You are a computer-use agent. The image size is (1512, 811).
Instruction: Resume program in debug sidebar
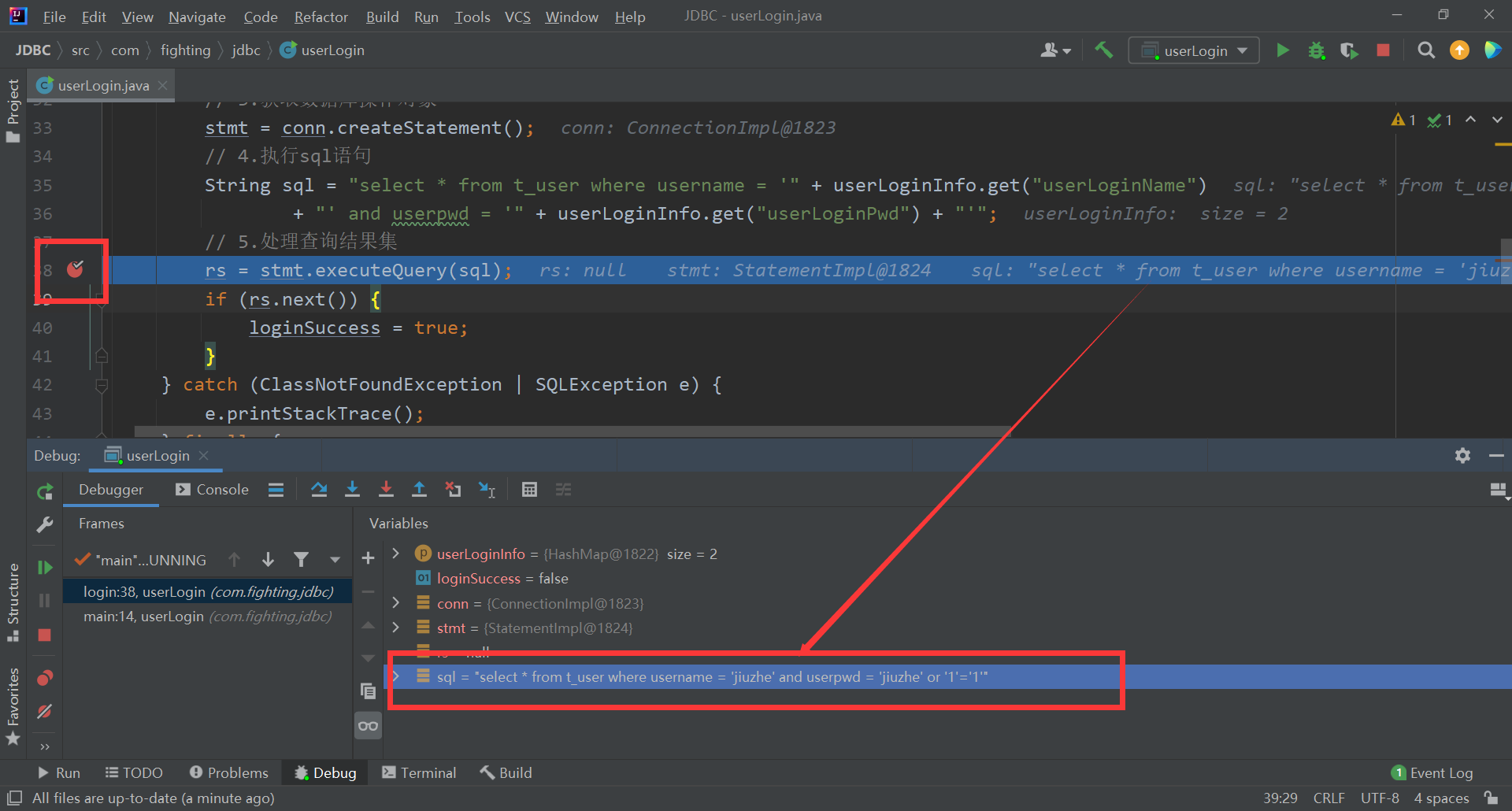click(45, 568)
